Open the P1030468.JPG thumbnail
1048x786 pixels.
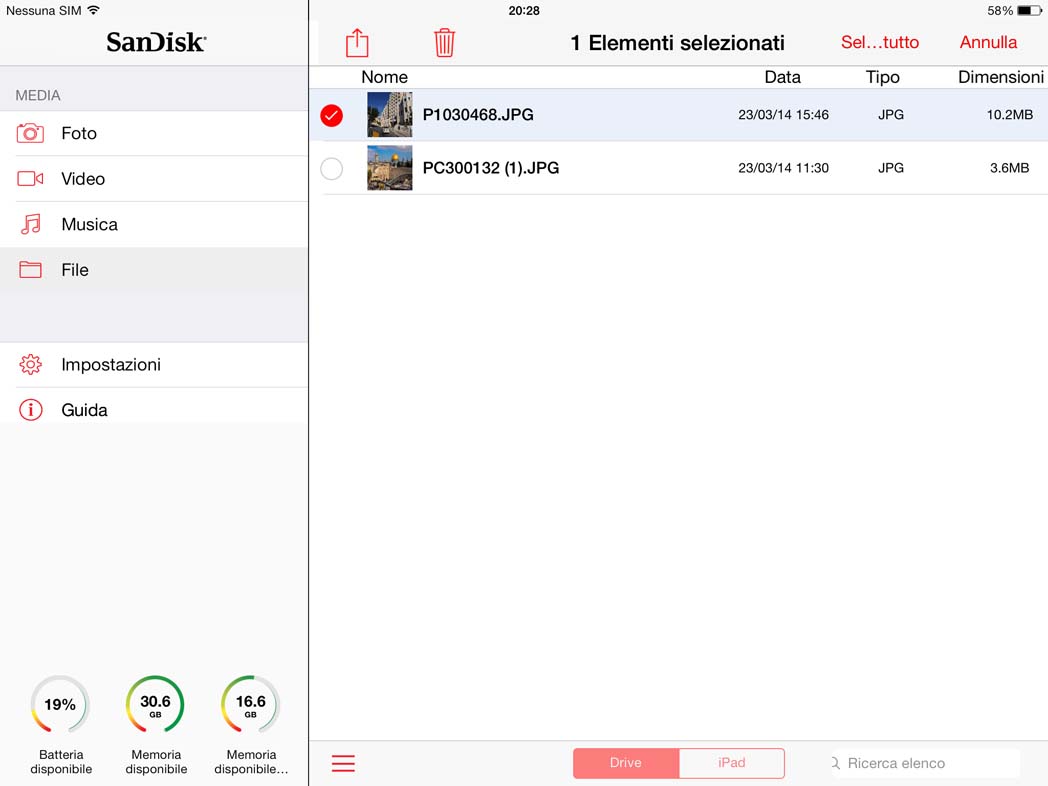tap(390, 115)
